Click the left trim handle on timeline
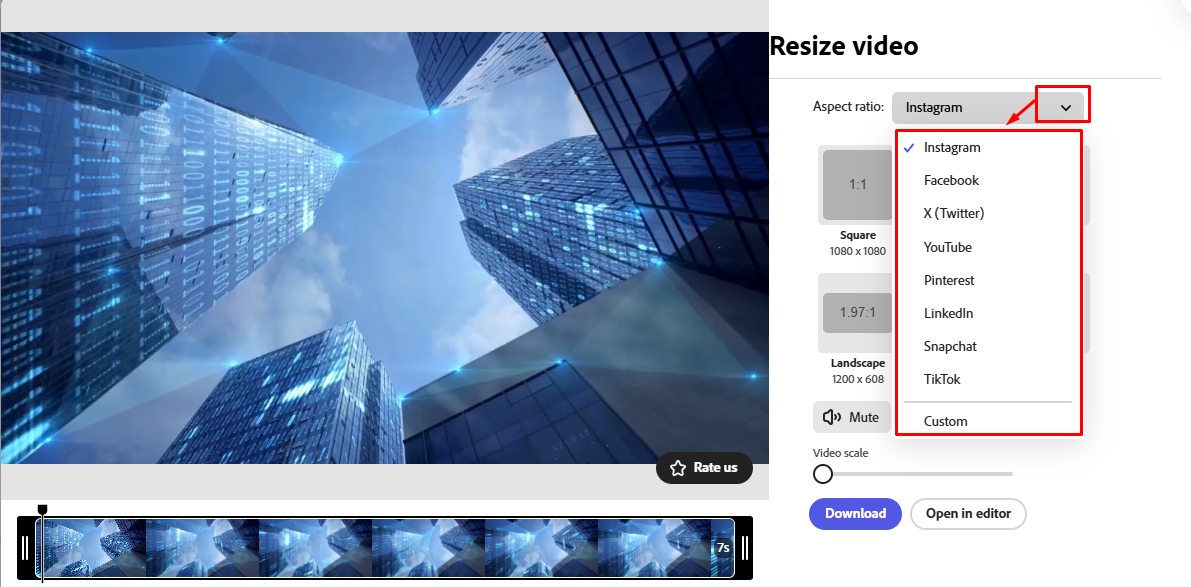The image size is (1191, 587). pyautogui.click(x=26, y=548)
